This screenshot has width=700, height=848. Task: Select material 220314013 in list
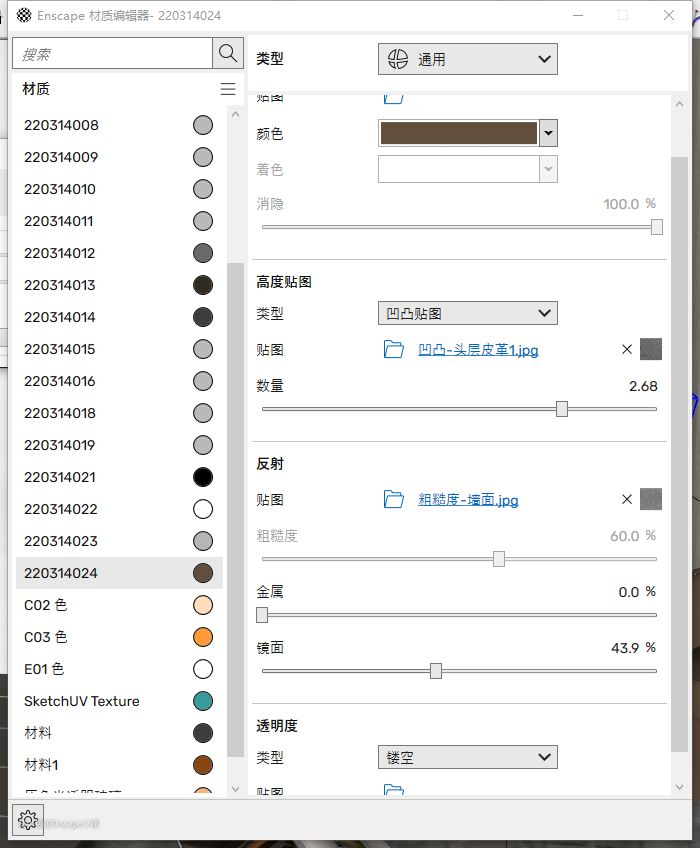click(x=61, y=285)
